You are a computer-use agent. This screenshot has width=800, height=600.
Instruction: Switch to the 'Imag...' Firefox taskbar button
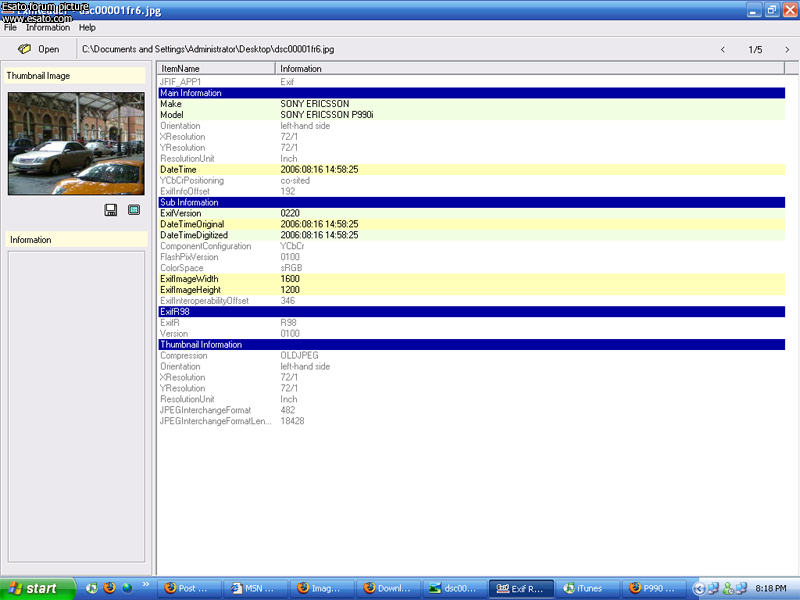(322, 588)
